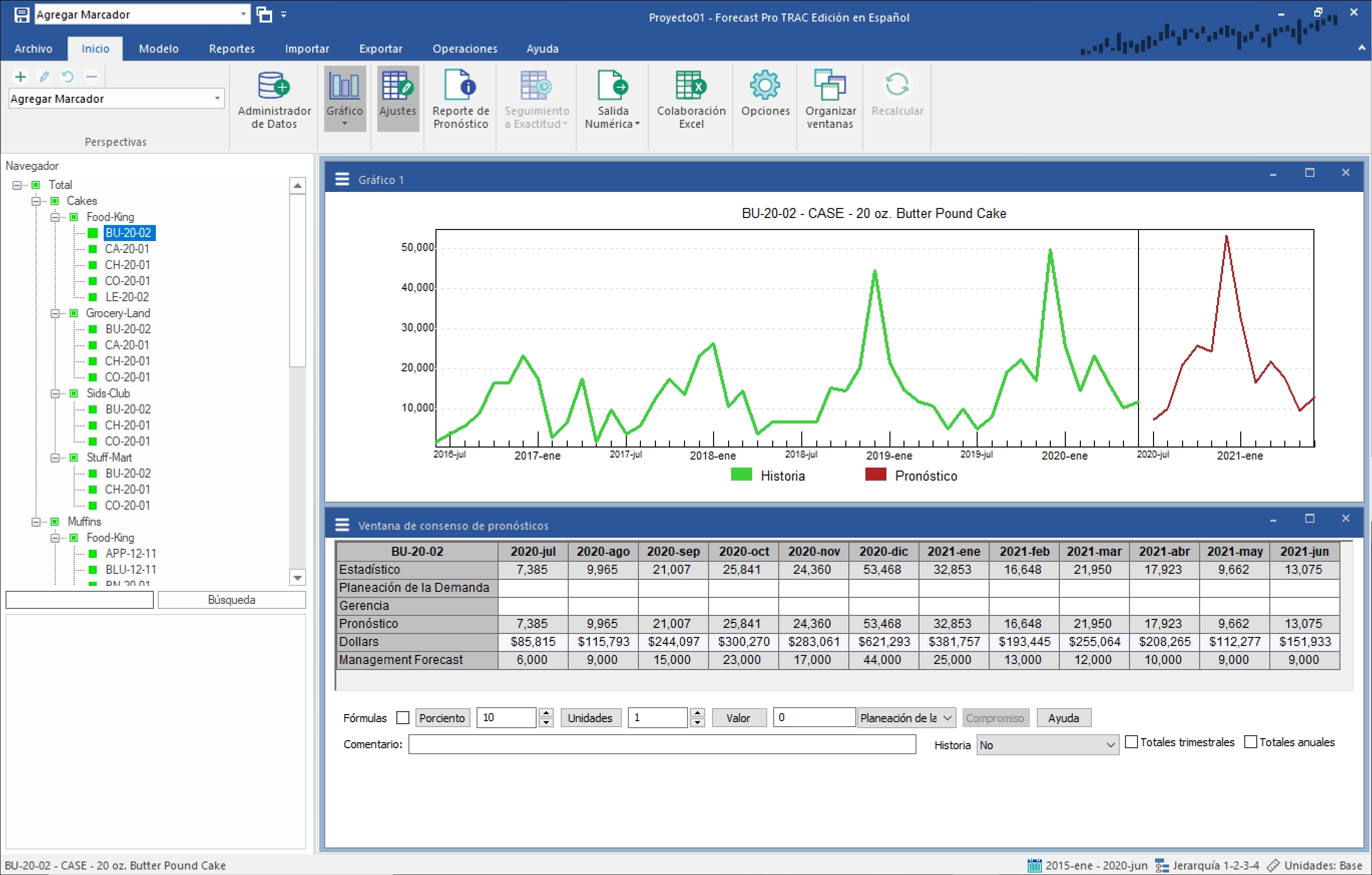Click the Porciento button

pyautogui.click(x=441, y=718)
